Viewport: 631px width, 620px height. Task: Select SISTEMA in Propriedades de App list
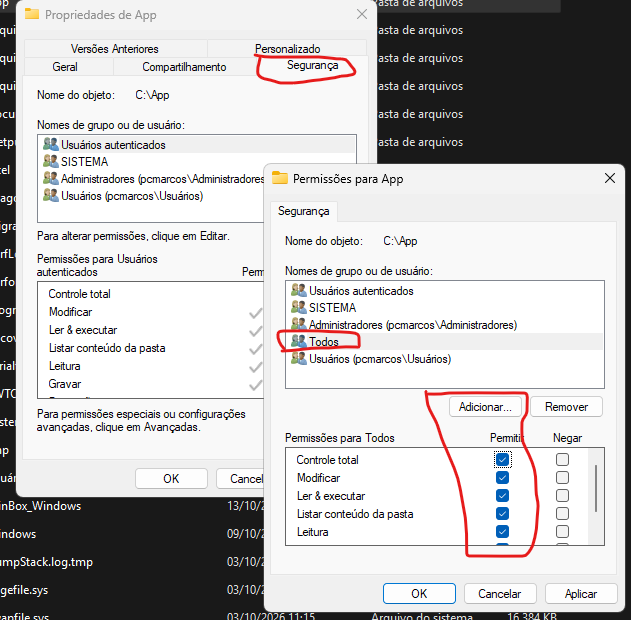tap(151, 162)
